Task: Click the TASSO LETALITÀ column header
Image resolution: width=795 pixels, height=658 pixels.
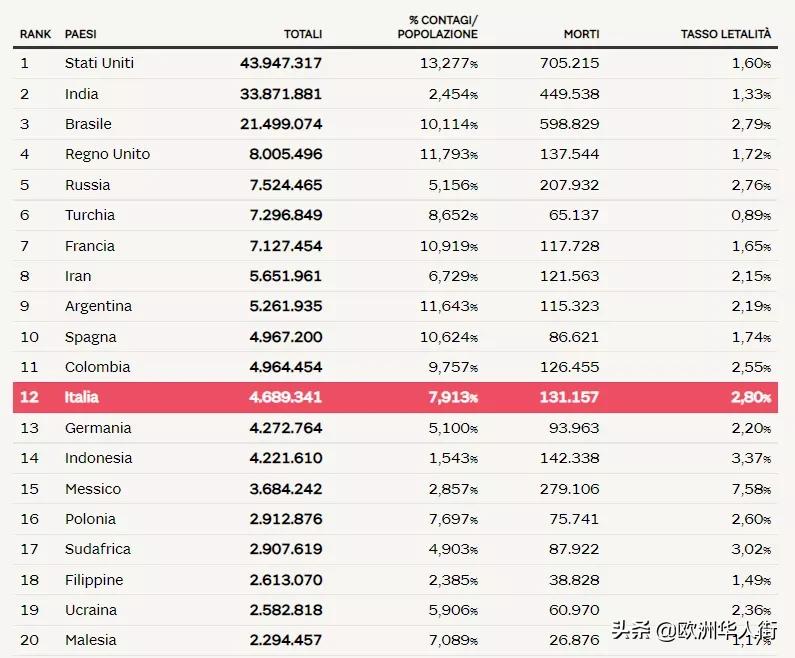Action: pyautogui.click(x=726, y=34)
